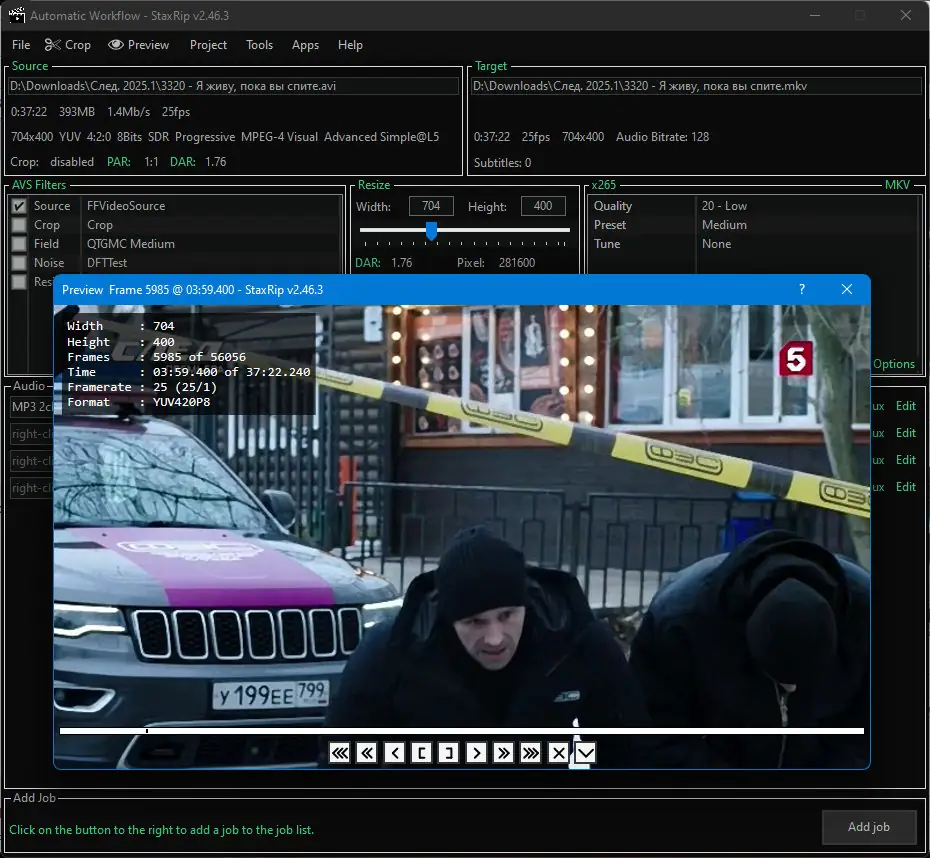This screenshot has height=858, width=930.
Task: Click the double-right skip forward button
Action: click(504, 753)
